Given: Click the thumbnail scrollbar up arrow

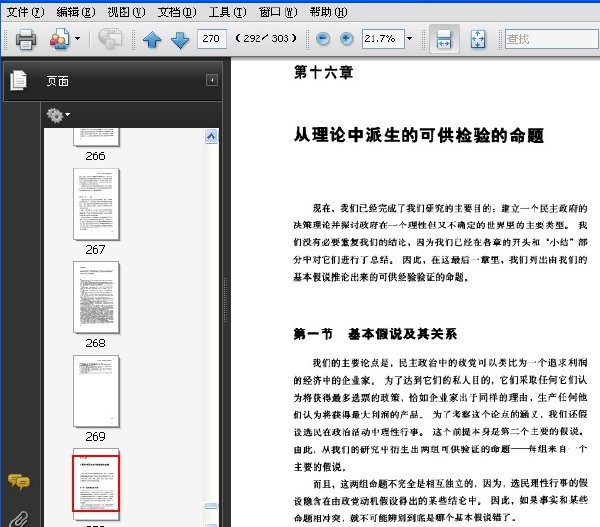Looking at the screenshot, I should pyautogui.click(x=211, y=136).
